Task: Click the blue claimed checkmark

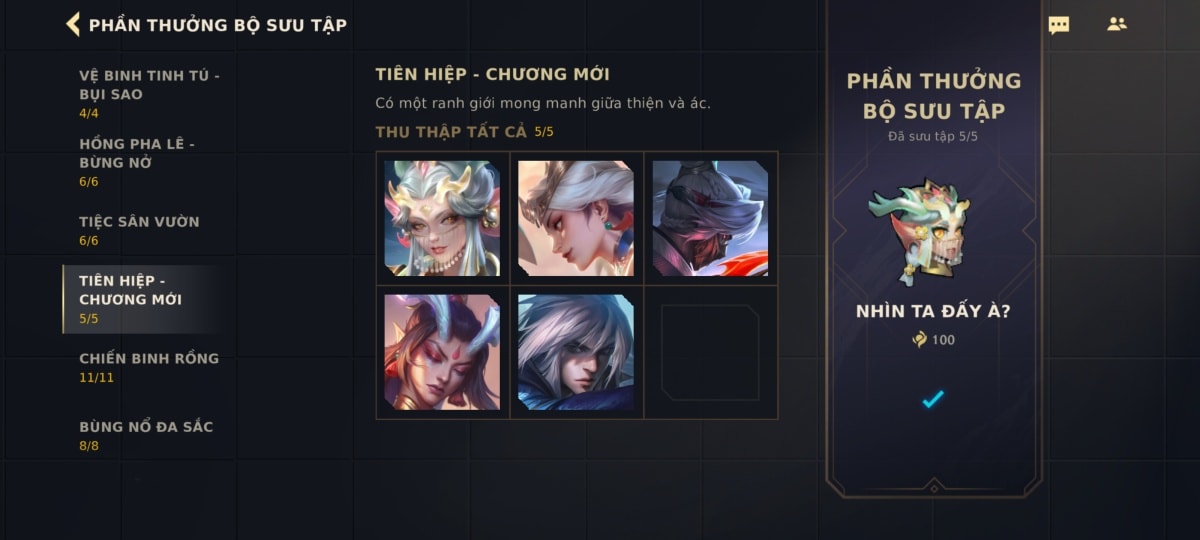Action: point(933,399)
